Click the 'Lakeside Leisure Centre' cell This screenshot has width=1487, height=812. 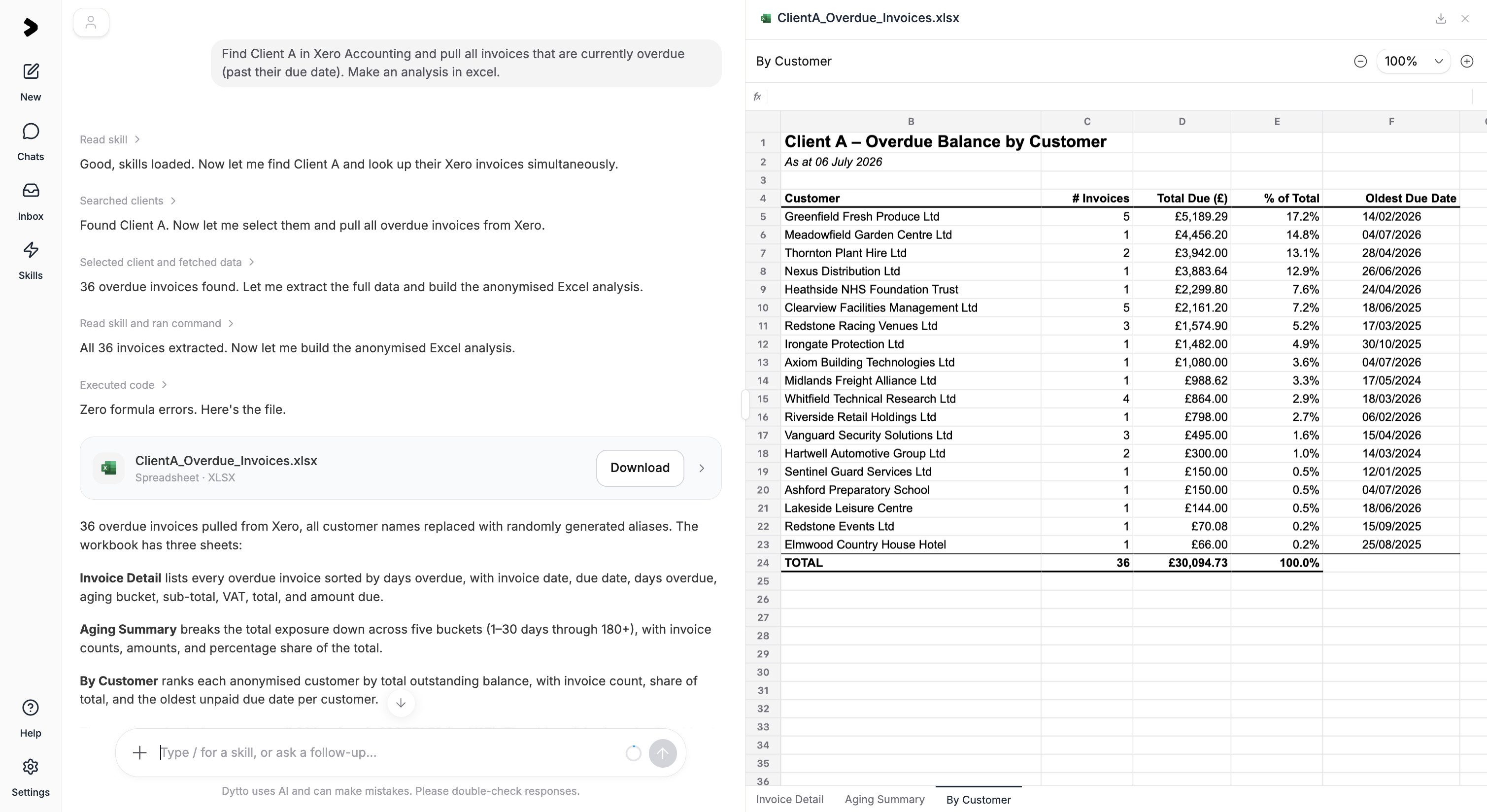[911, 508]
